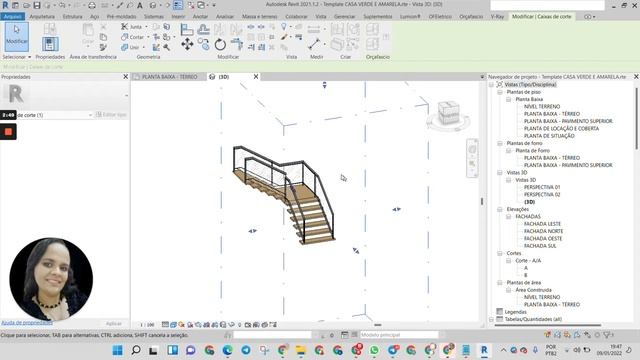Image resolution: width=640 pixels, height=360 pixels.
Task: Click the Junta cope tool
Action: tap(131, 27)
